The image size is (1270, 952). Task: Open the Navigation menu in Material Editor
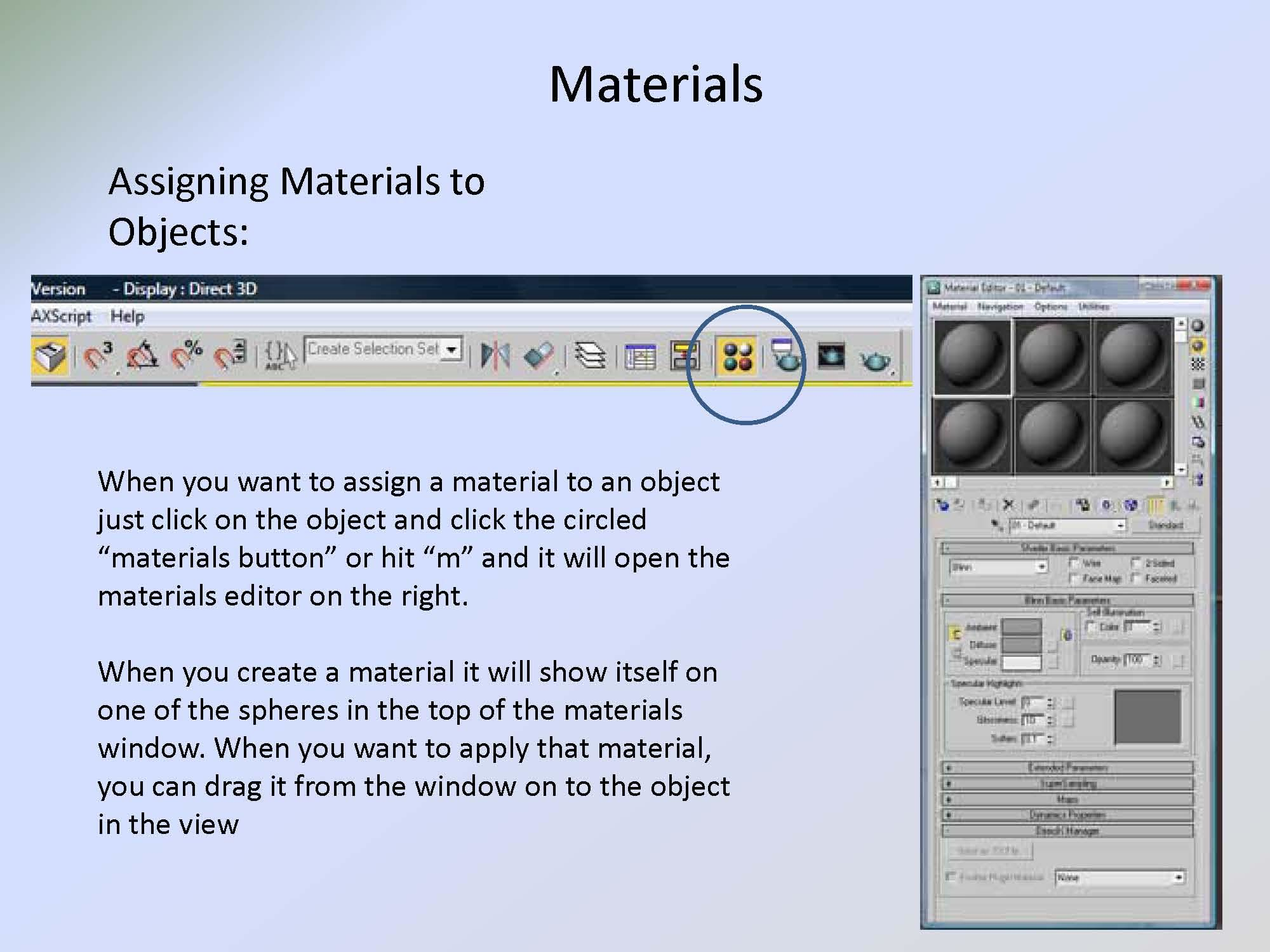[x=1000, y=307]
